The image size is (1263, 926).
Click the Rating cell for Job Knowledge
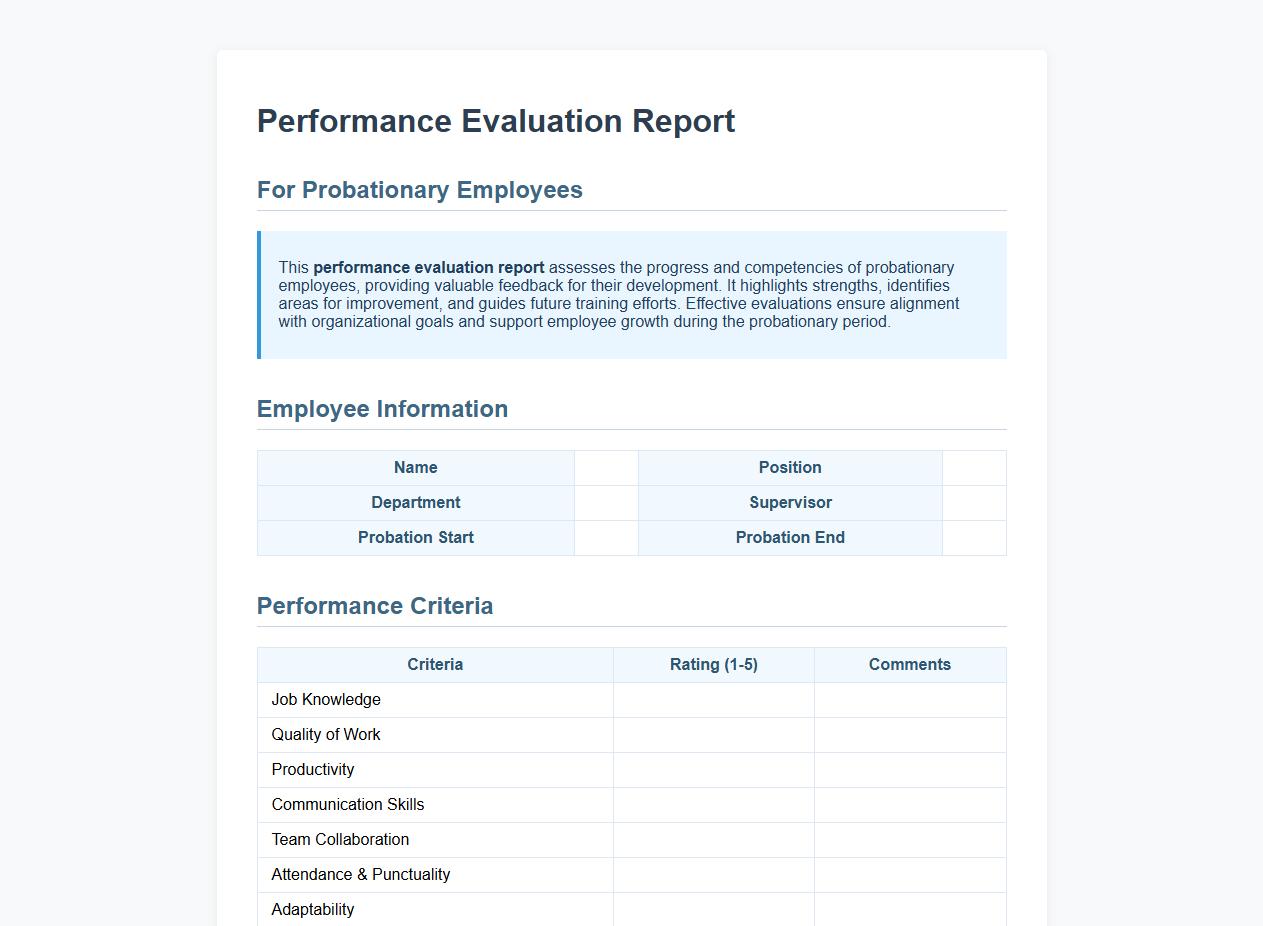click(x=713, y=699)
